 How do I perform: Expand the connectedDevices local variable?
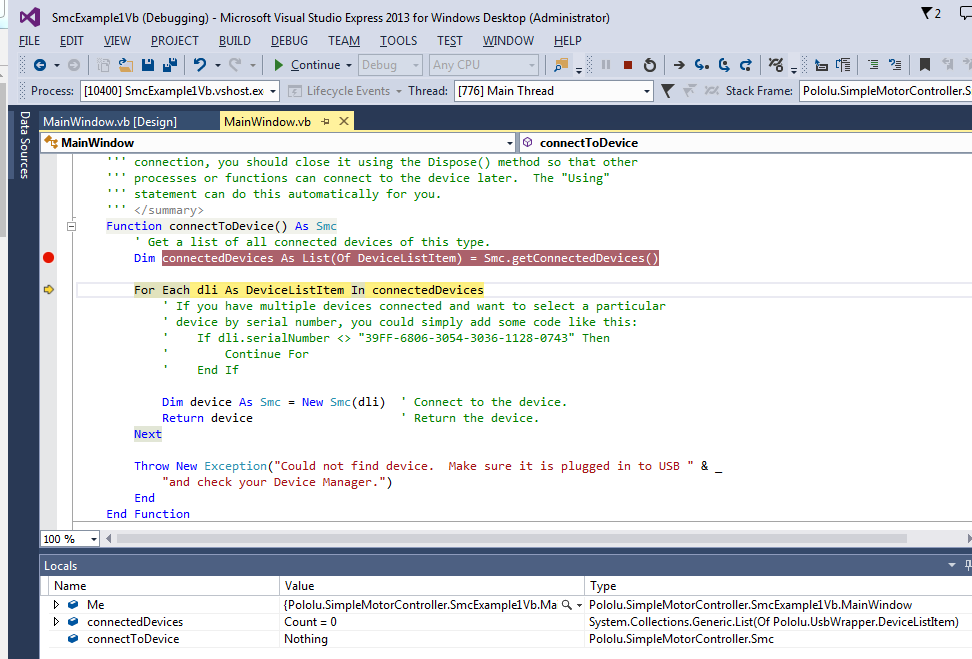57,622
